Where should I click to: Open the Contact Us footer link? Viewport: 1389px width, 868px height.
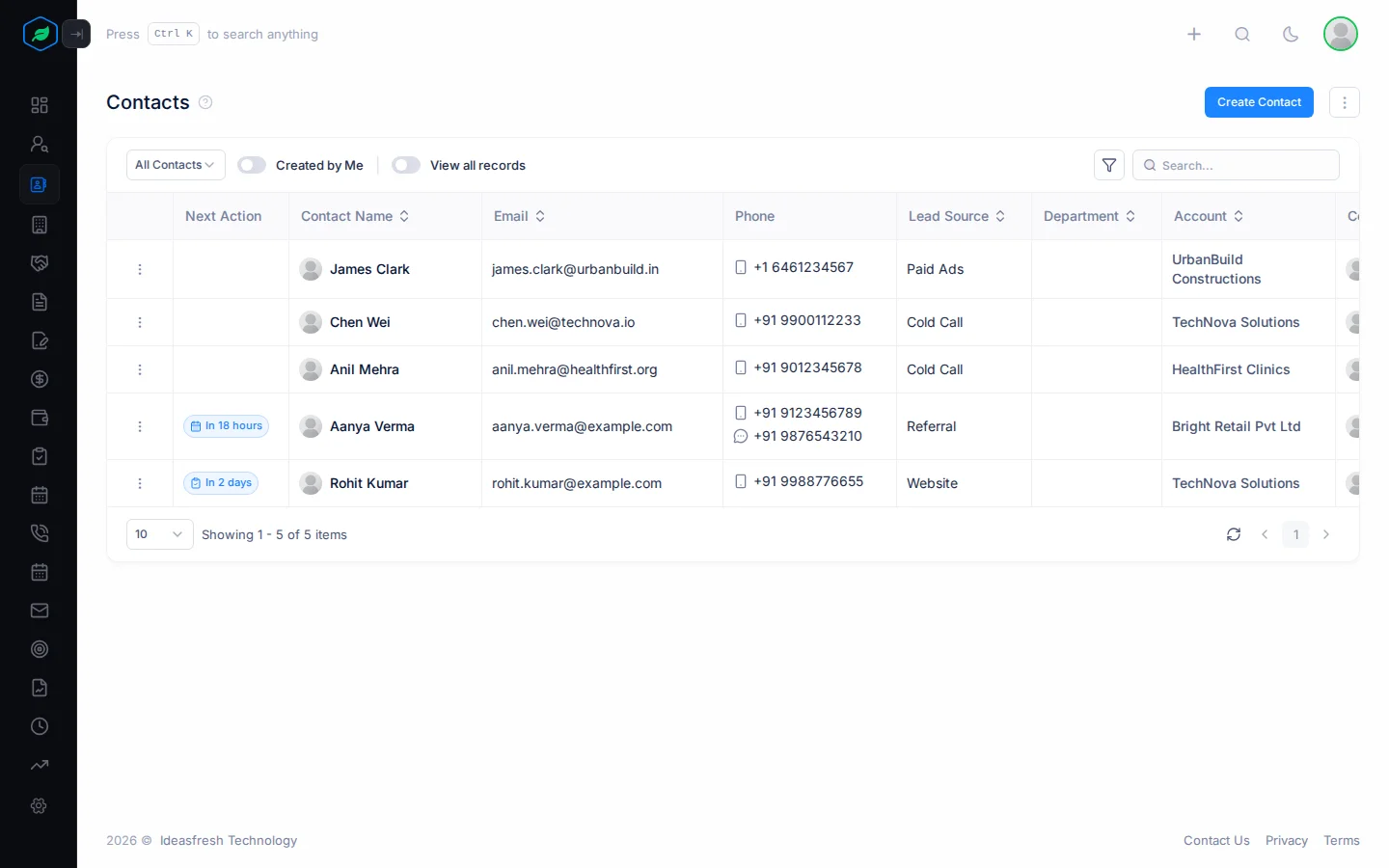point(1216,840)
